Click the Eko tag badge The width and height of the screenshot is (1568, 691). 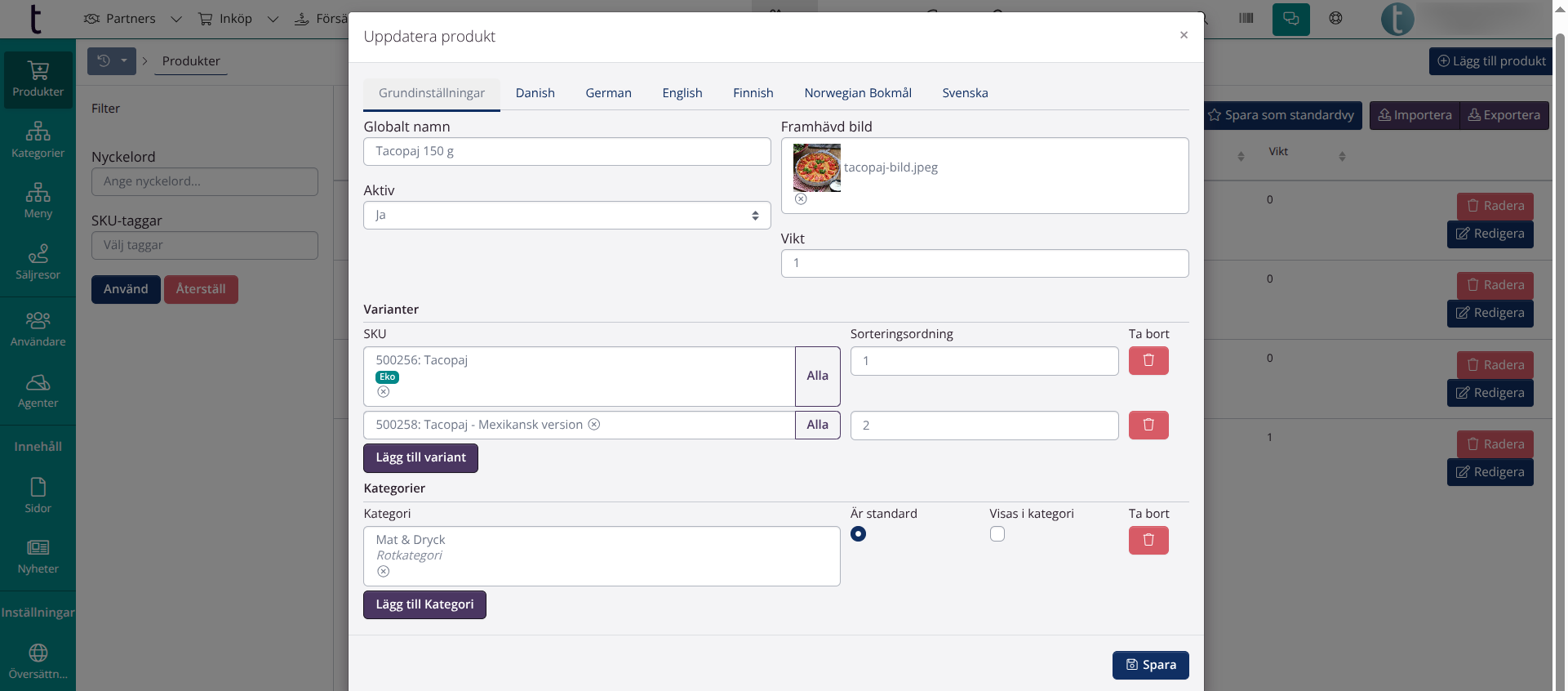(x=387, y=377)
